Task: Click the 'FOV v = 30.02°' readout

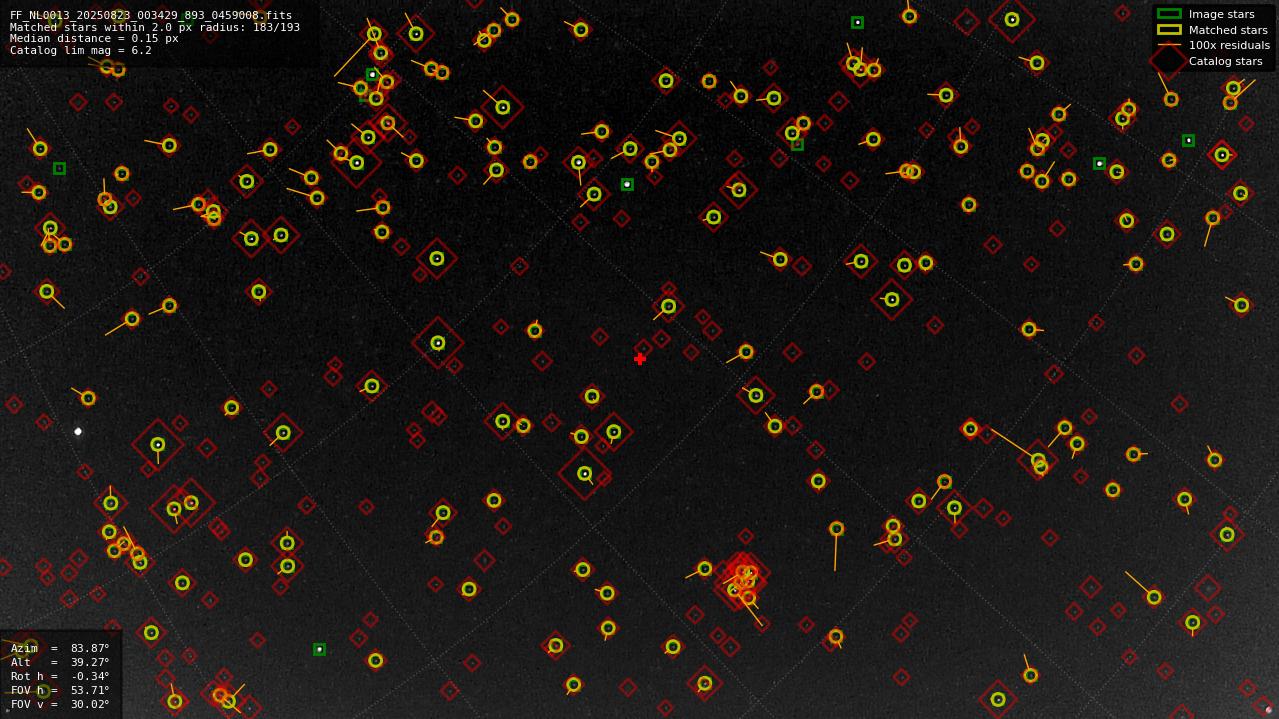Action: [x=60, y=704]
